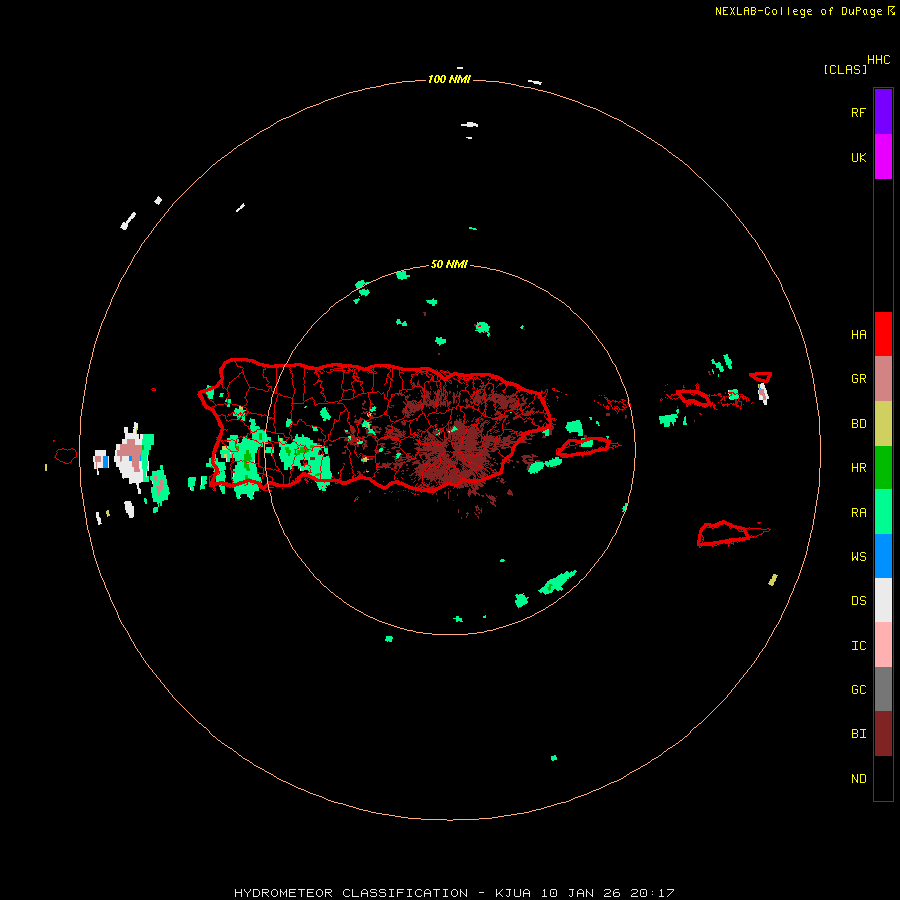Click the KJUA radar site identifier

pos(513,893)
